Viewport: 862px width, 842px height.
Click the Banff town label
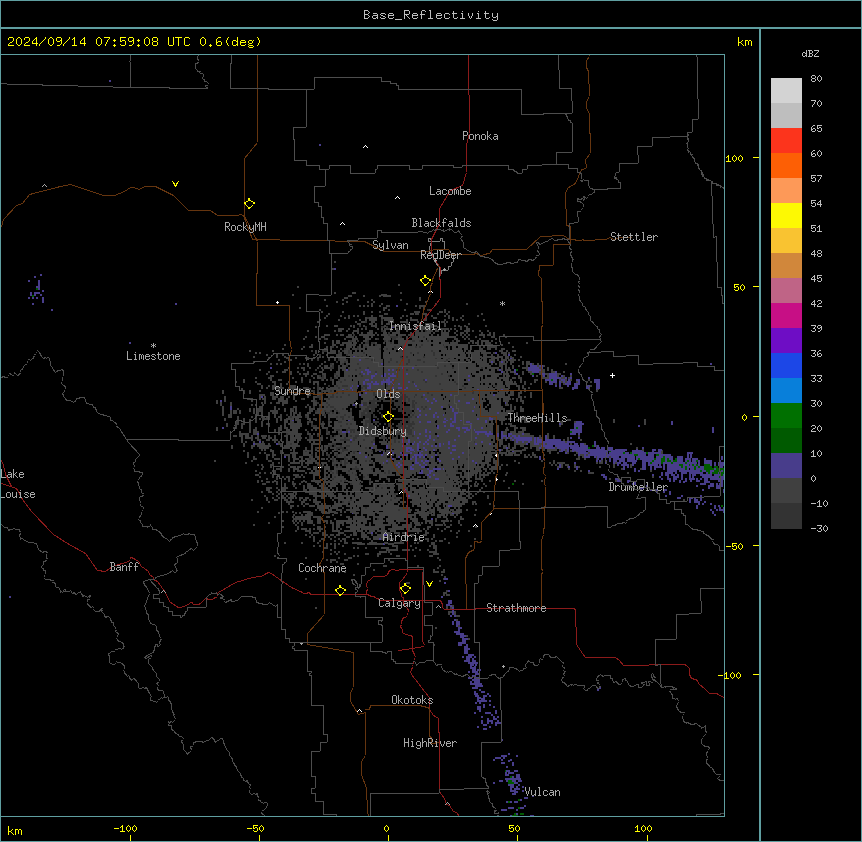coord(124,567)
